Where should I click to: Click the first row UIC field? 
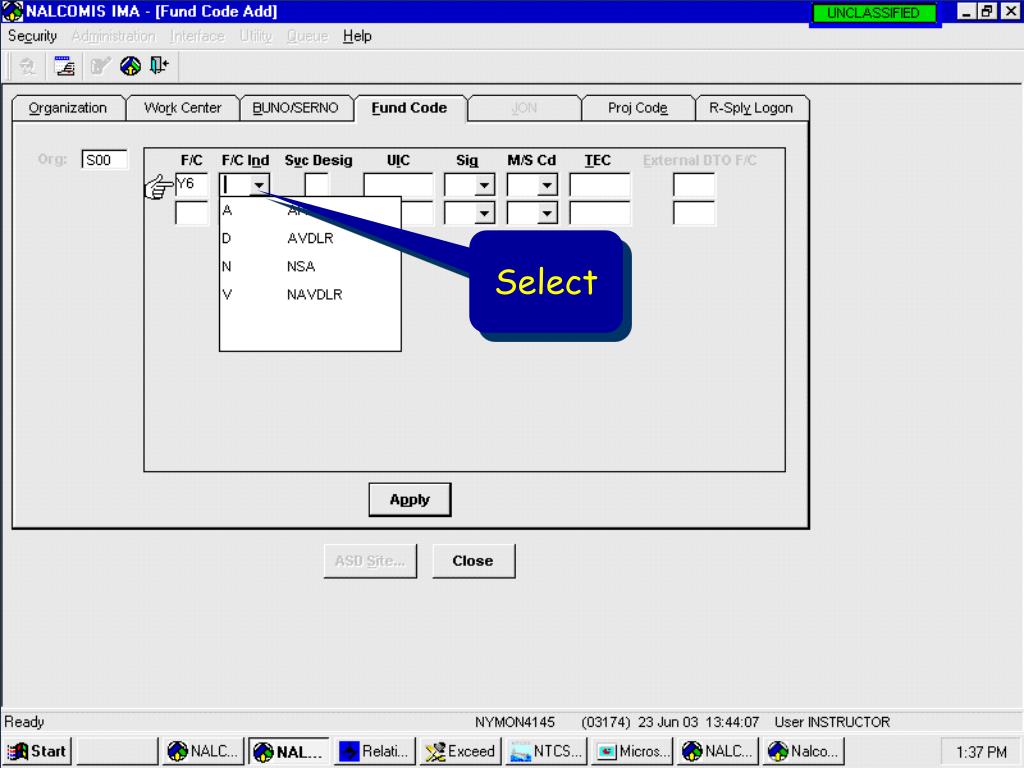coord(398,185)
